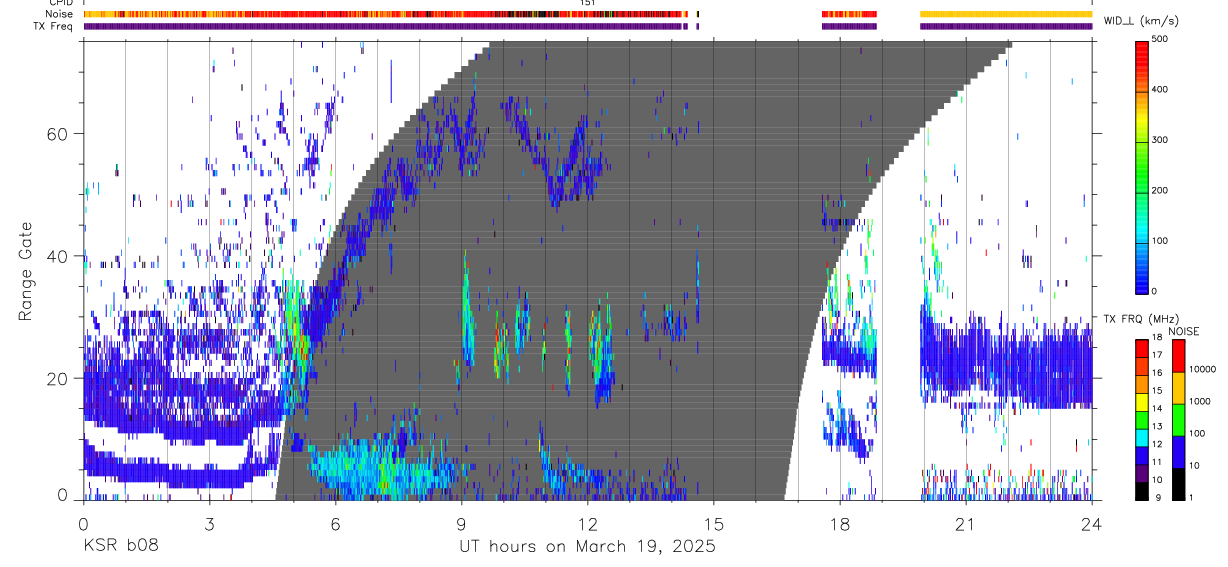Click the x-axis '6' hour tick label
Image resolution: width=1228 pixels, height=567 pixels.
coord(335,524)
